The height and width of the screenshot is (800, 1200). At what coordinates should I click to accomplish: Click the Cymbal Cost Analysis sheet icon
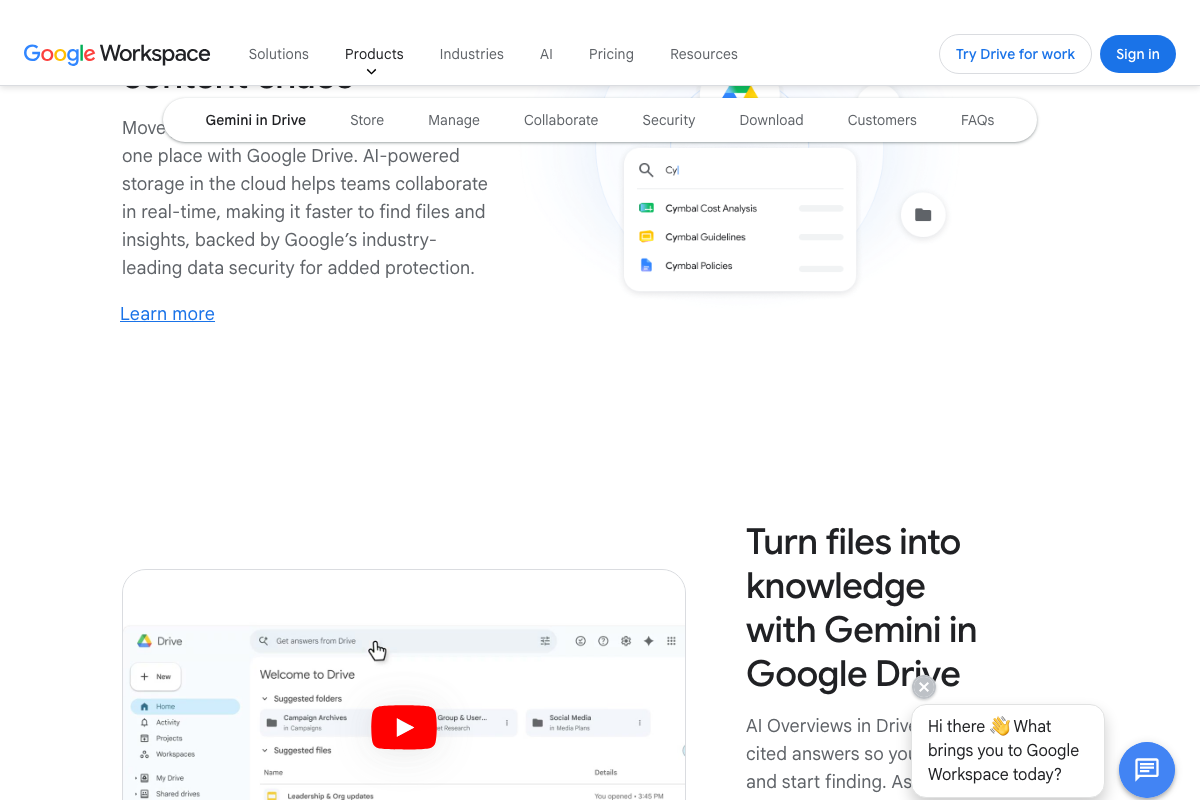tap(646, 208)
